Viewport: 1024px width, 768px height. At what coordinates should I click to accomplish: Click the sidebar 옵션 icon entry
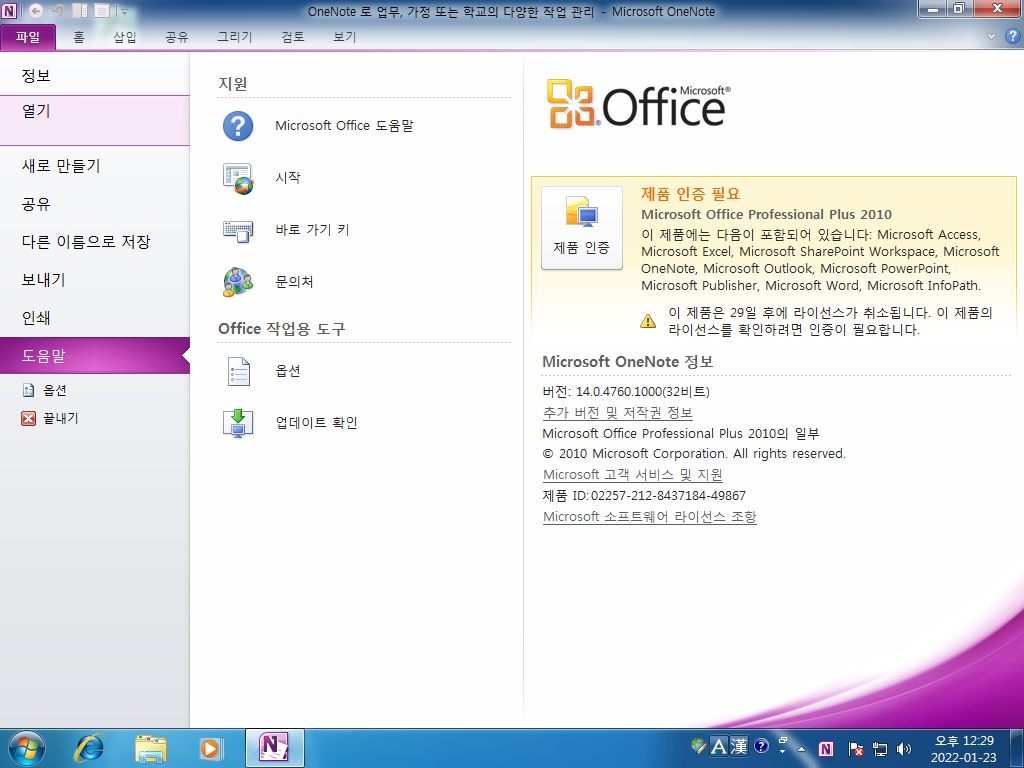tap(29, 391)
